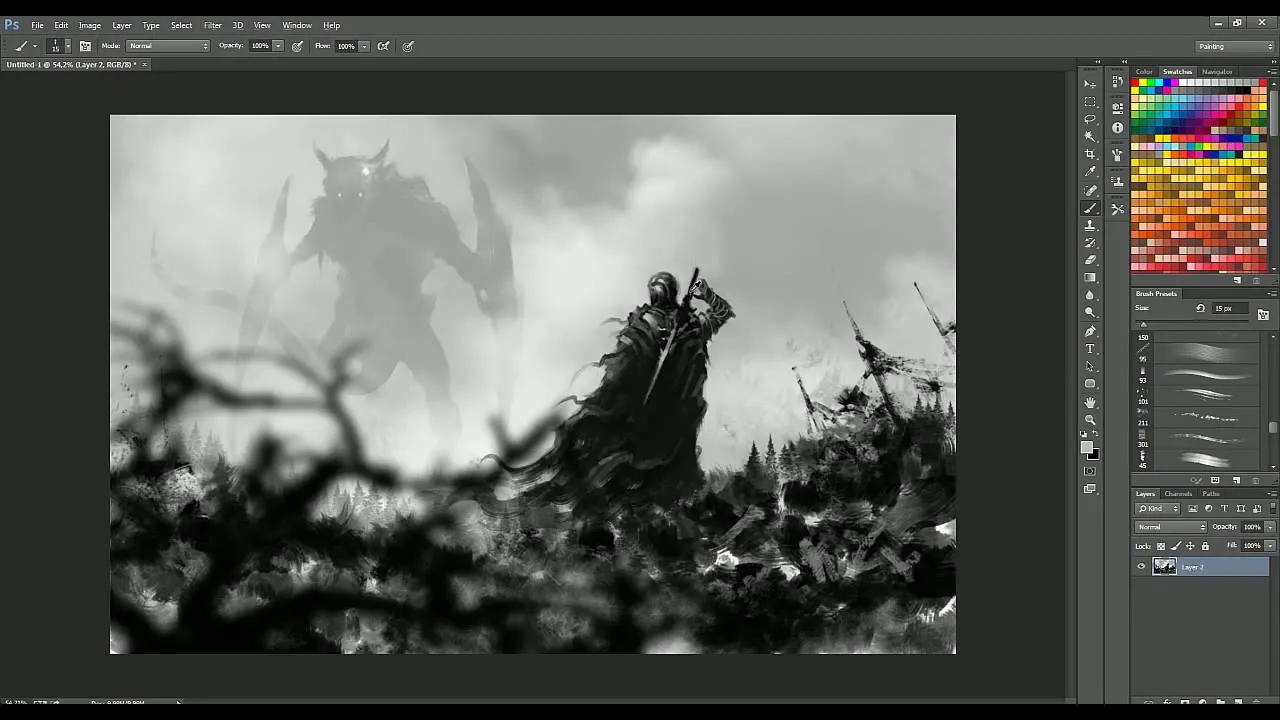This screenshot has width=1280, height=720.
Task: Toggle the lock all padlock icon
Action: [x=1205, y=546]
